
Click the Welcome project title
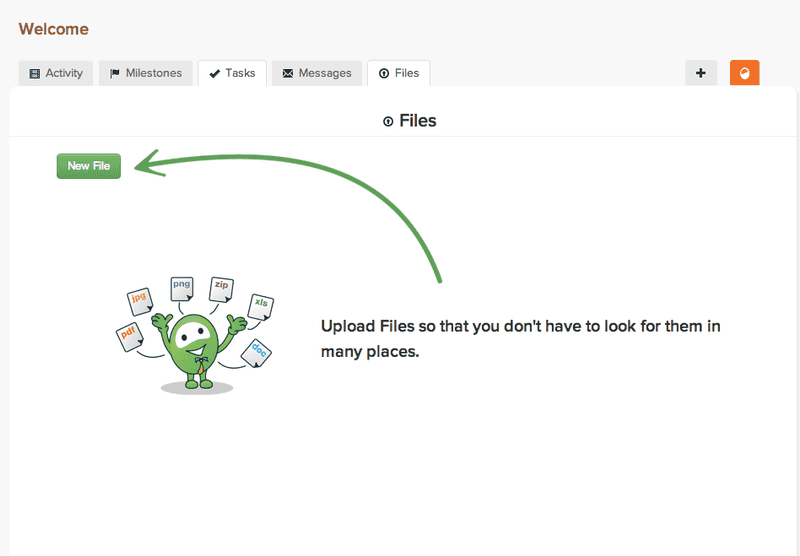tap(54, 29)
